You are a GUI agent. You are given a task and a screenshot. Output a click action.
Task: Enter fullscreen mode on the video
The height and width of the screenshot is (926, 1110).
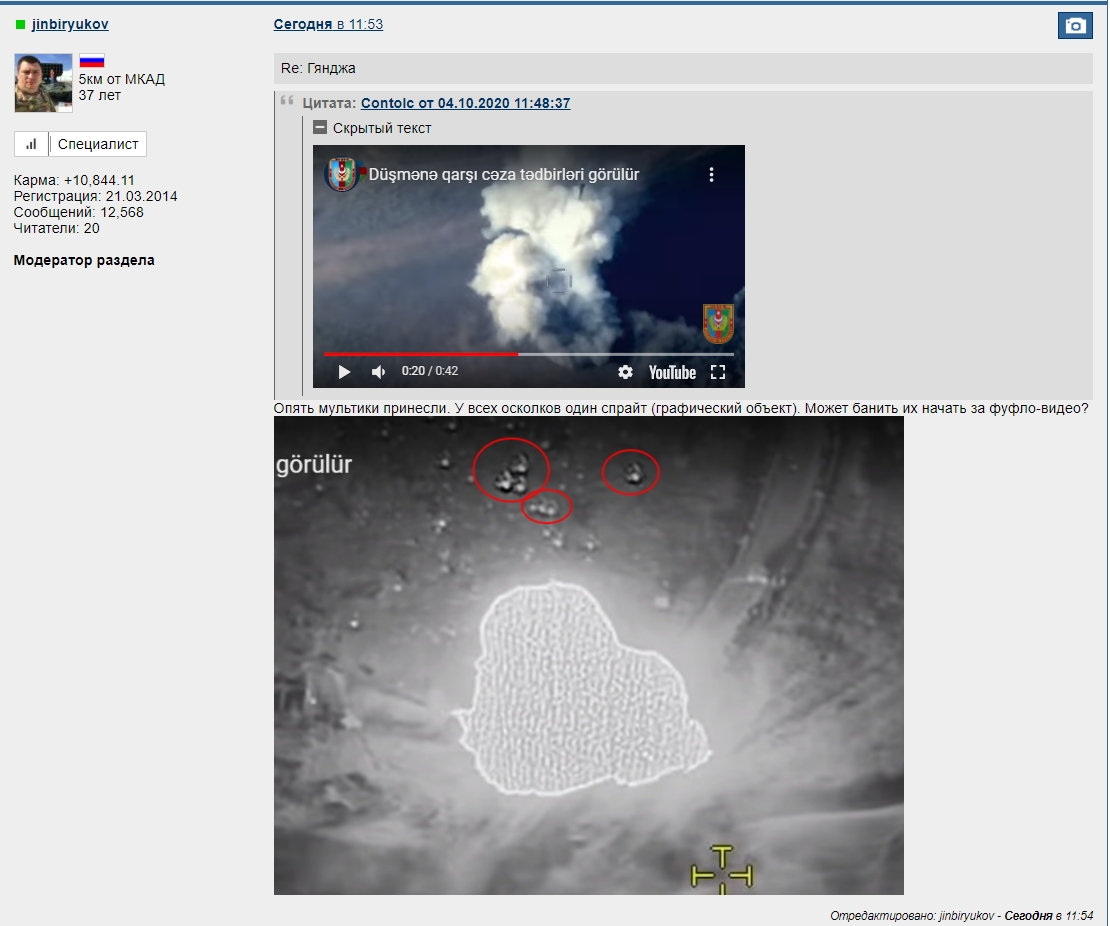717,372
